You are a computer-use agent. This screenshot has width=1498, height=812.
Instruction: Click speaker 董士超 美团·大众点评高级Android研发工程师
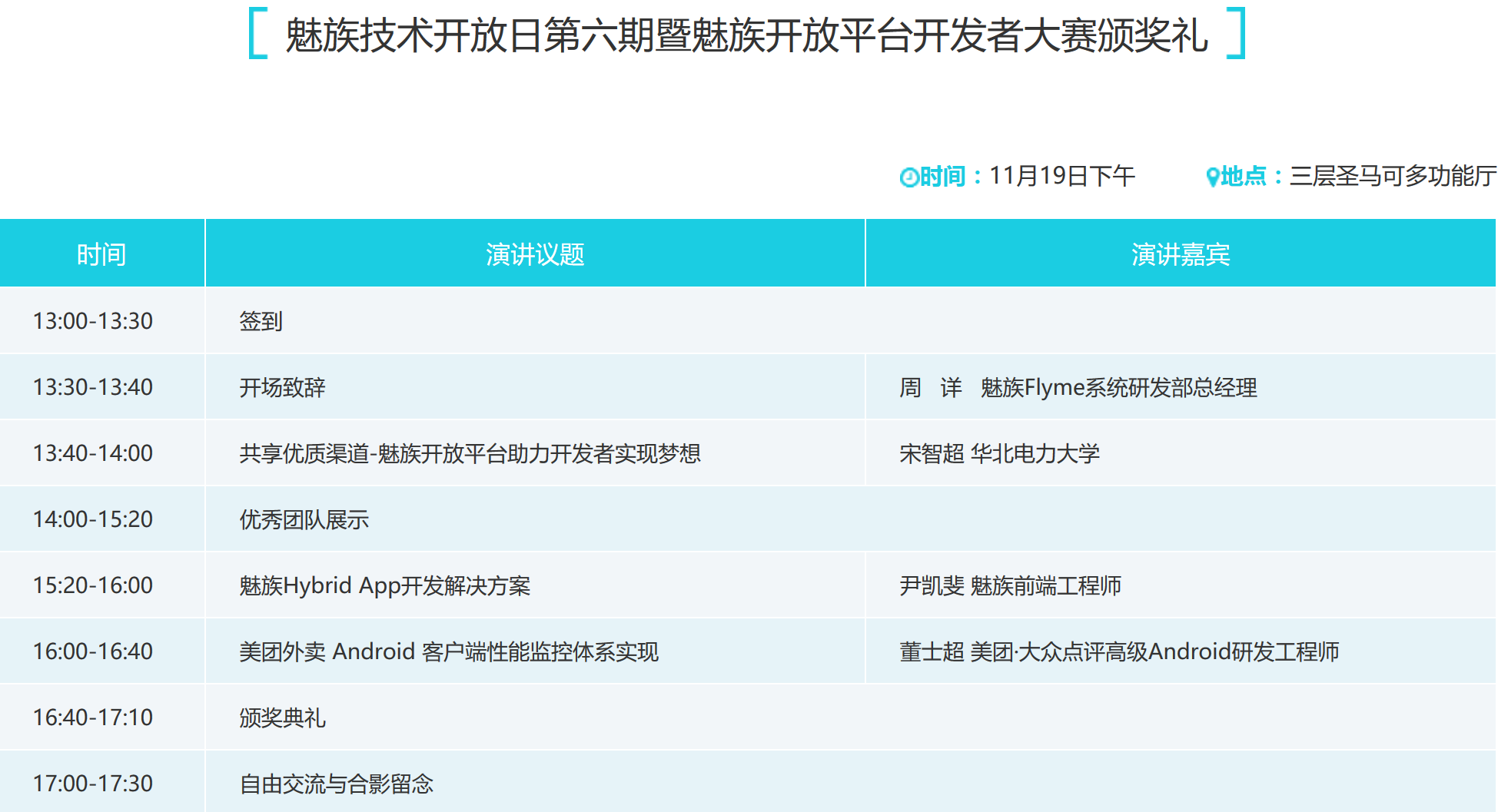(x=1119, y=651)
